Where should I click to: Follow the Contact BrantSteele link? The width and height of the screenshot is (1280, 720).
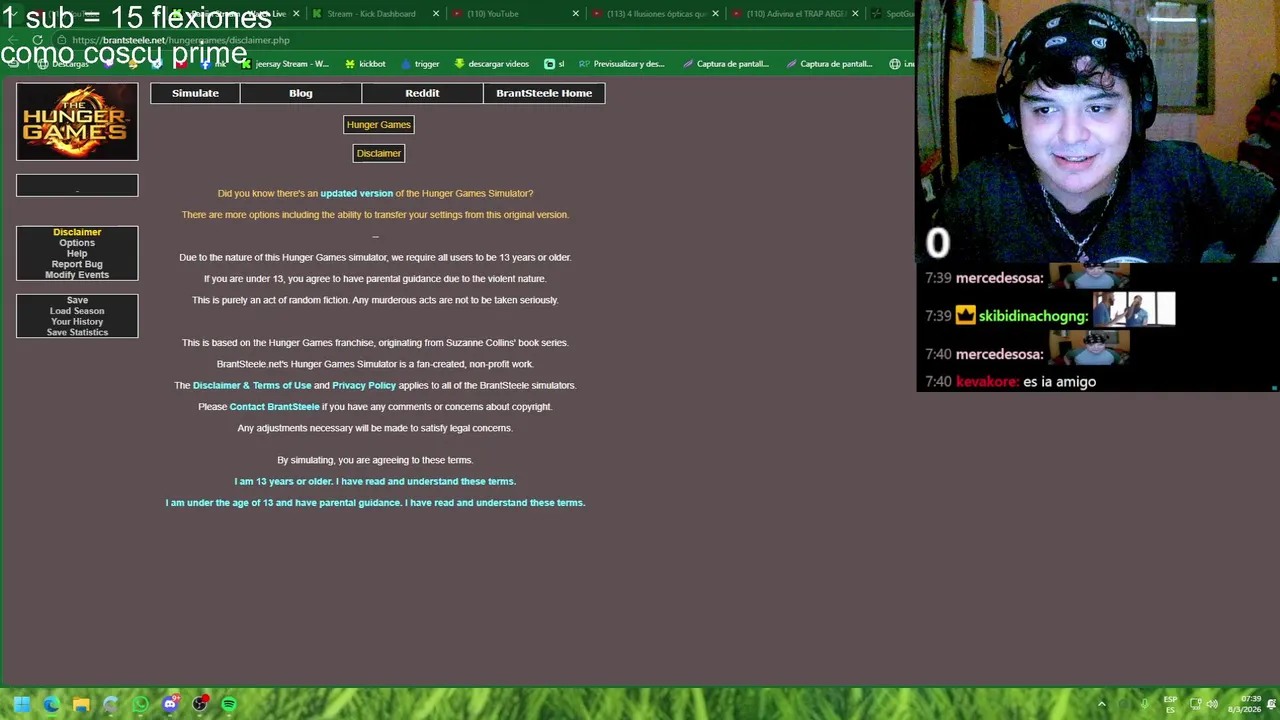(274, 407)
